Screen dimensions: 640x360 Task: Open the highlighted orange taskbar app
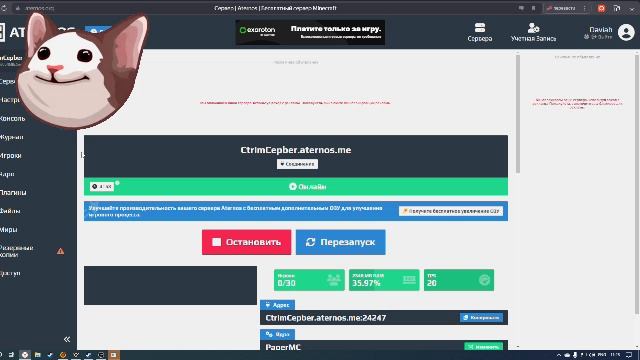point(113,355)
